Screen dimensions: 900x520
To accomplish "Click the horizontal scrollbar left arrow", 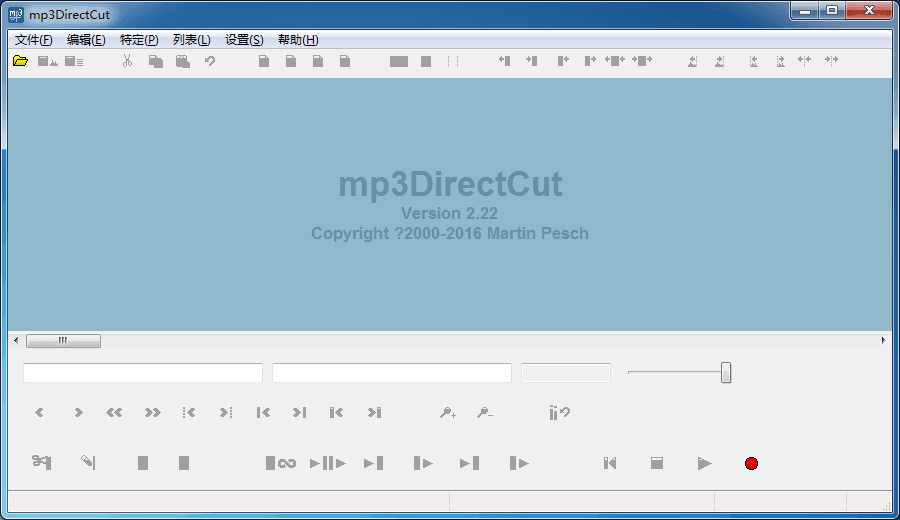I will point(16,340).
